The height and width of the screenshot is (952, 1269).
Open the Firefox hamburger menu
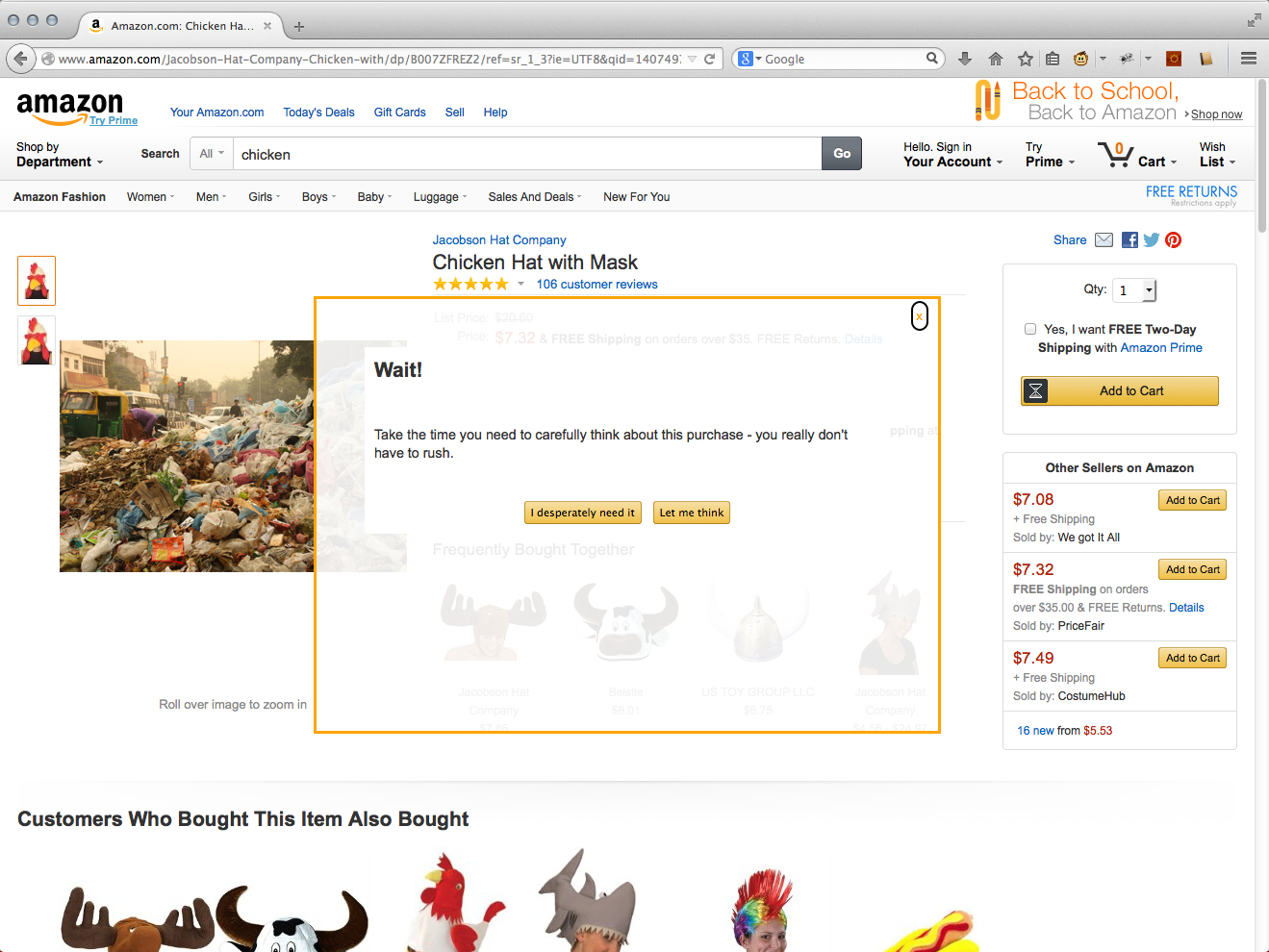pyautogui.click(x=1249, y=59)
